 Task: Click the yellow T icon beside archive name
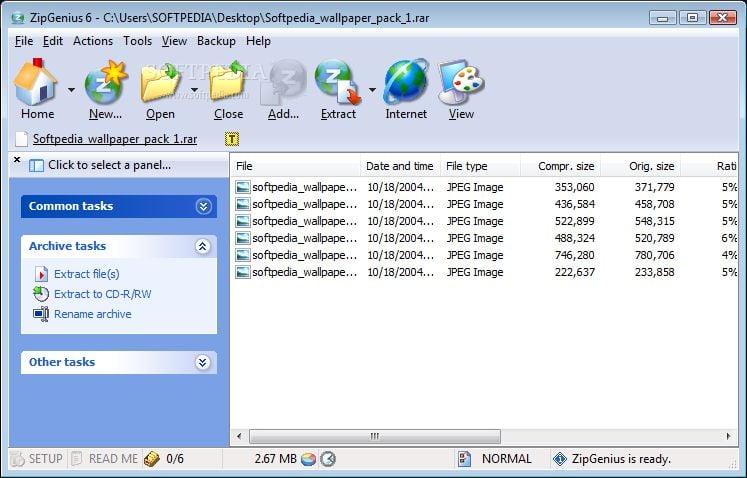pyautogui.click(x=232, y=139)
